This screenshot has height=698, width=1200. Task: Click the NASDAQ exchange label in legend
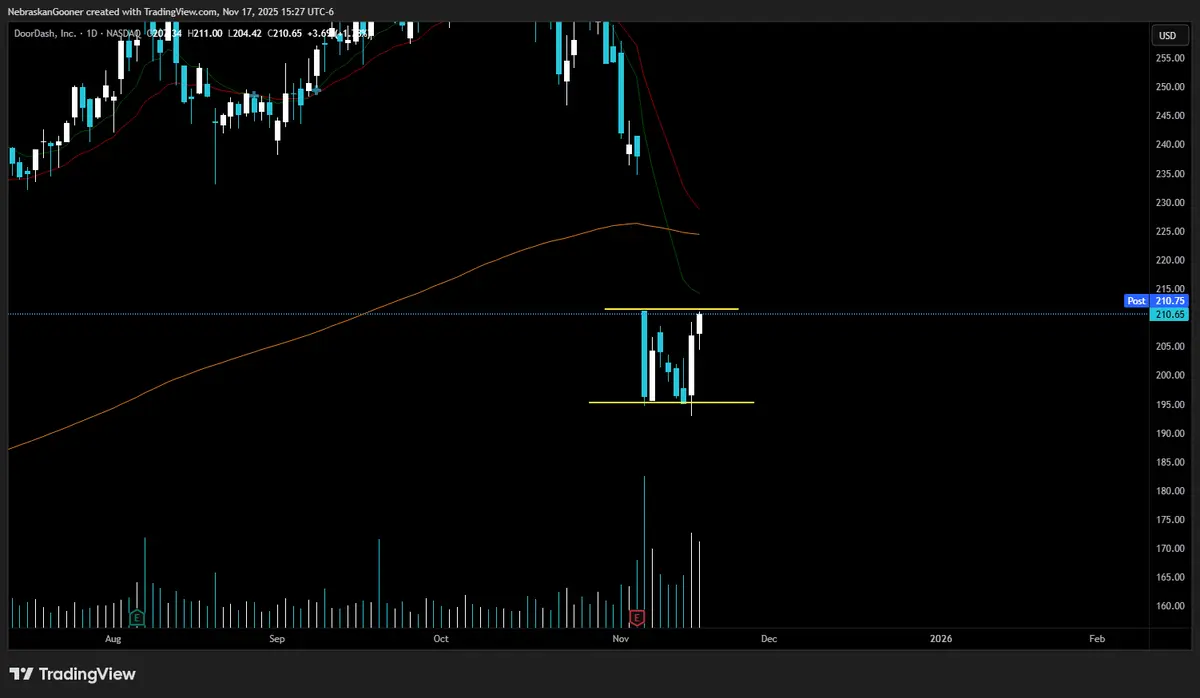[123, 34]
